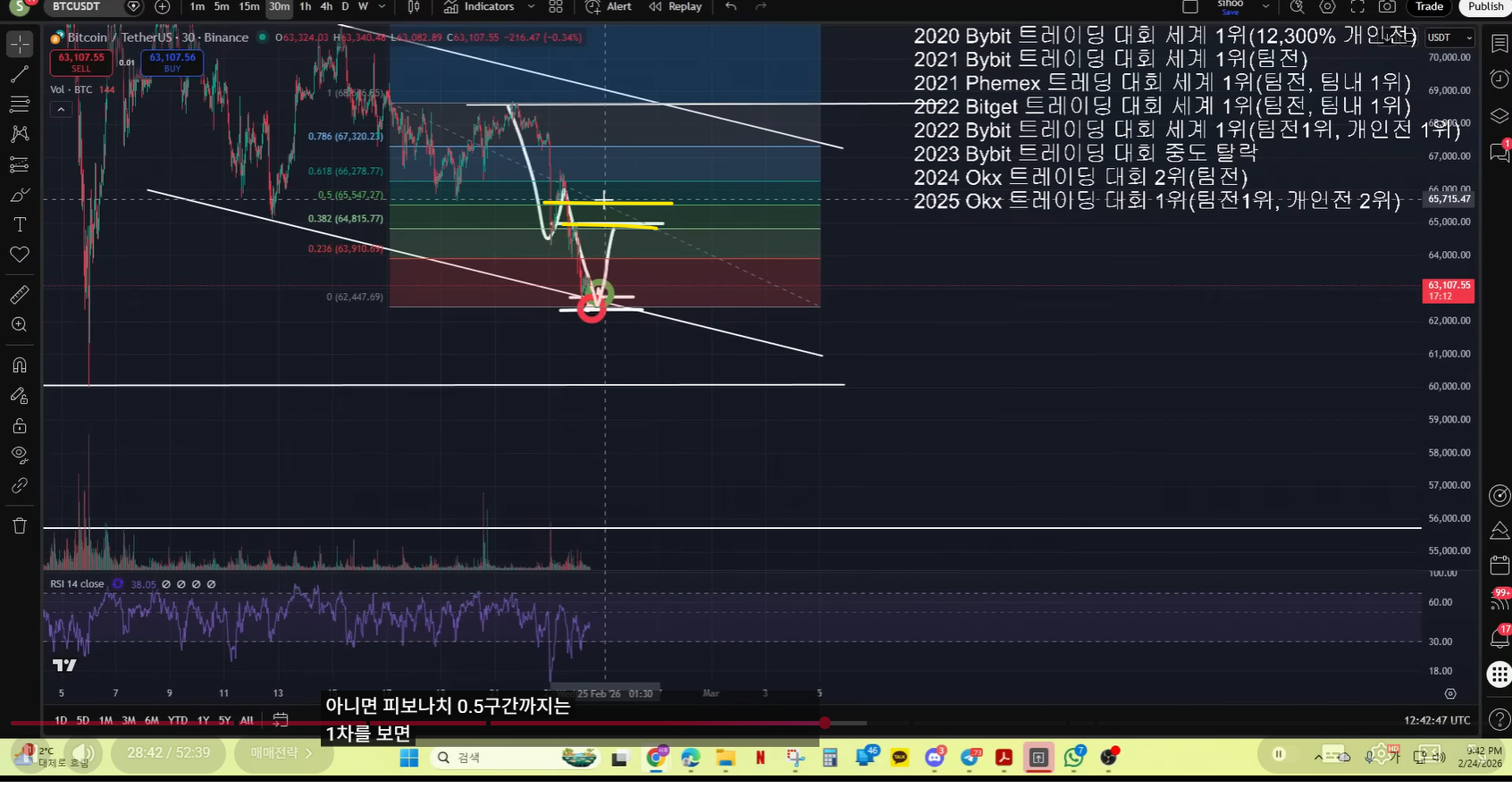1512x788 pixels.
Task: Select the 30m timeframe
Action: (280, 6)
